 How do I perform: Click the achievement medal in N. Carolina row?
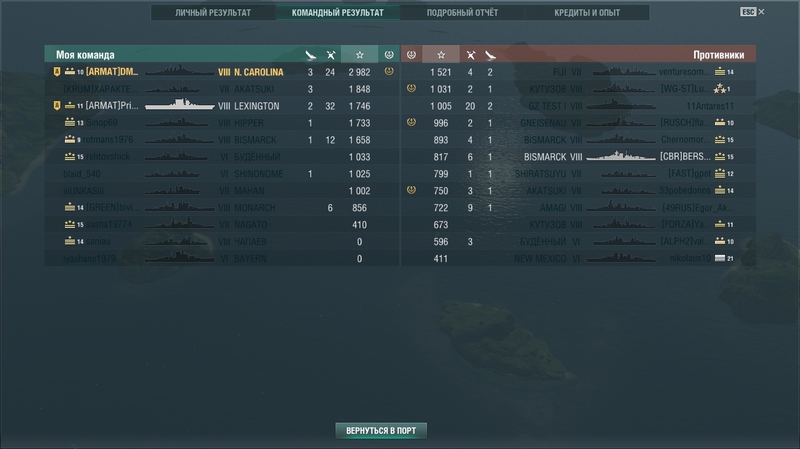click(389, 71)
